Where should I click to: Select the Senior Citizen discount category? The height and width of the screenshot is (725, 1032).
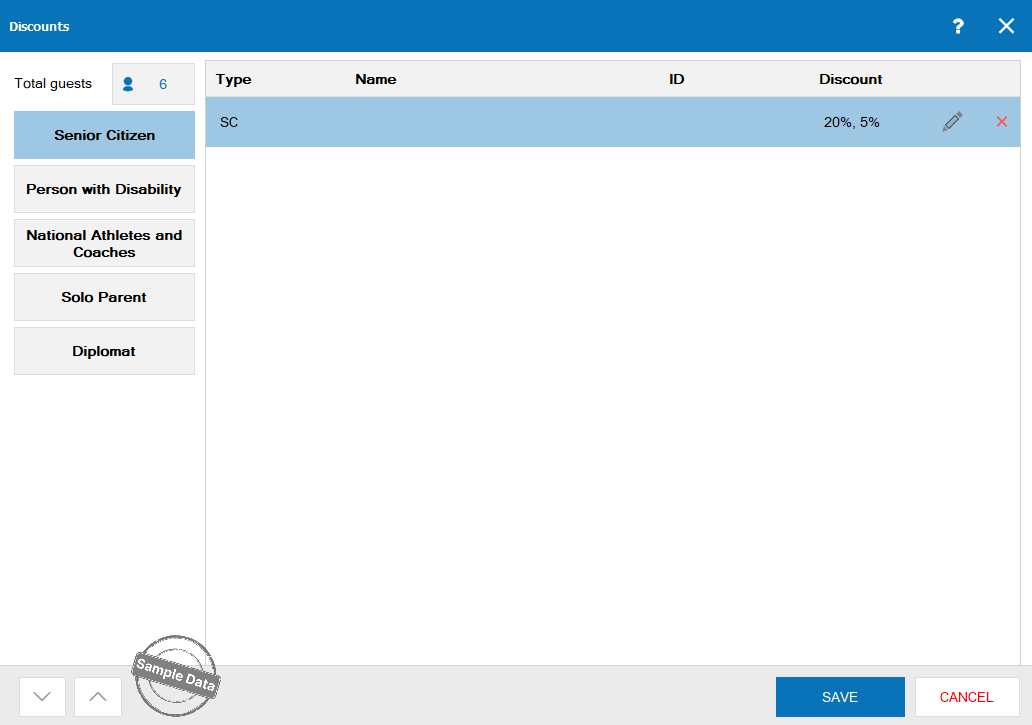coord(104,135)
